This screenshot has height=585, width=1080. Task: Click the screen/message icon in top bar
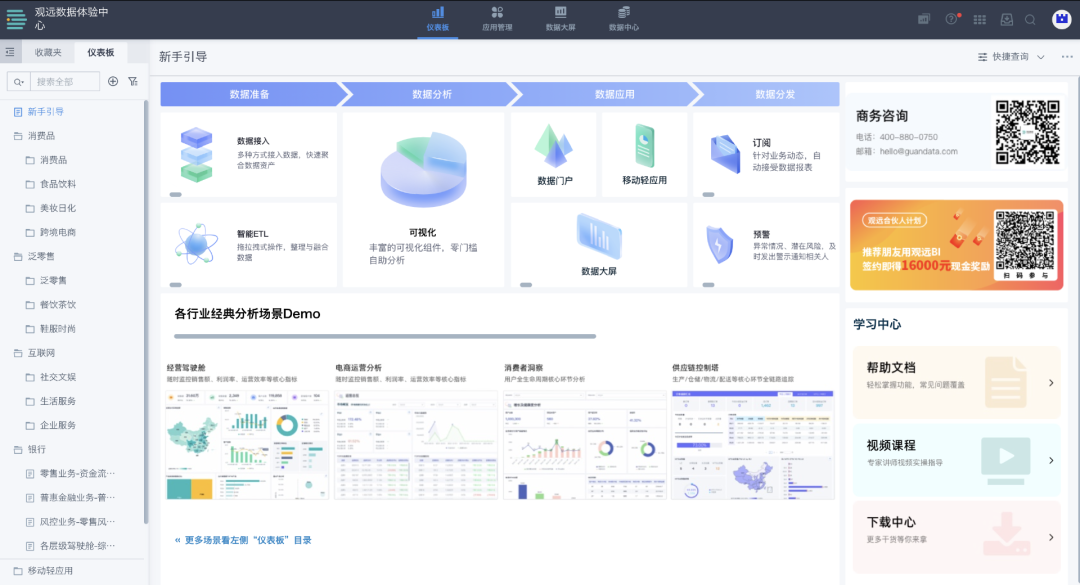point(924,19)
